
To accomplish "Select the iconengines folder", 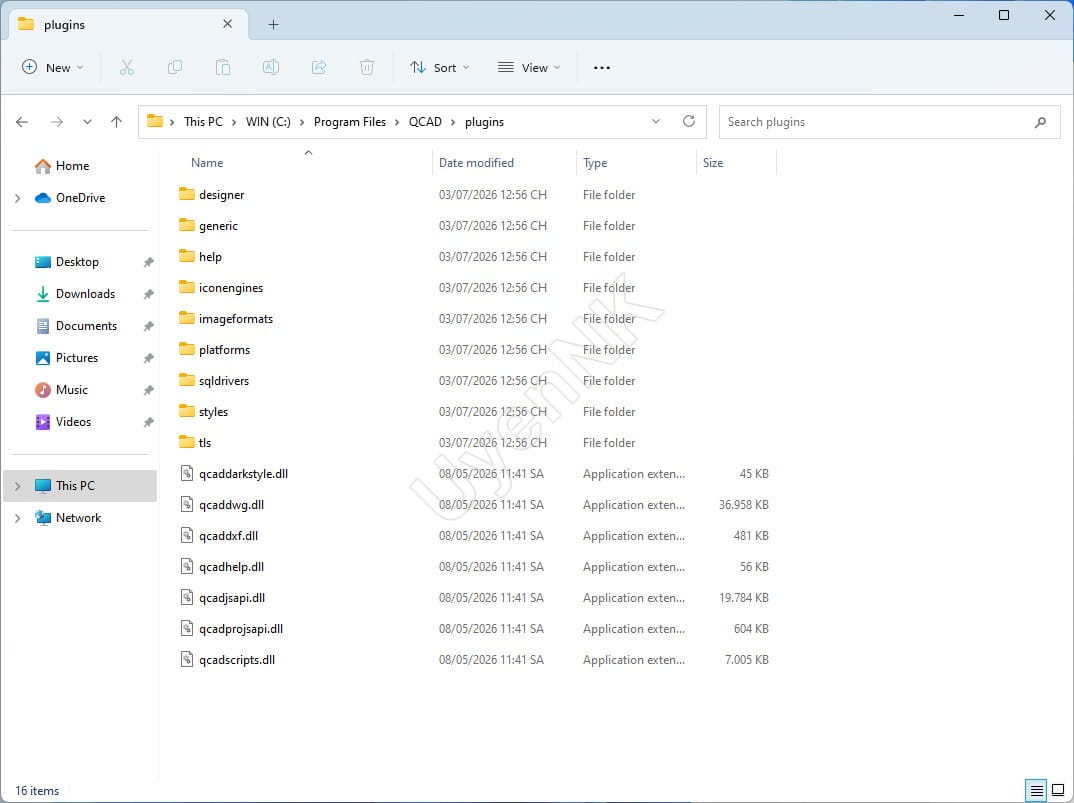I will click(x=231, y=288).
